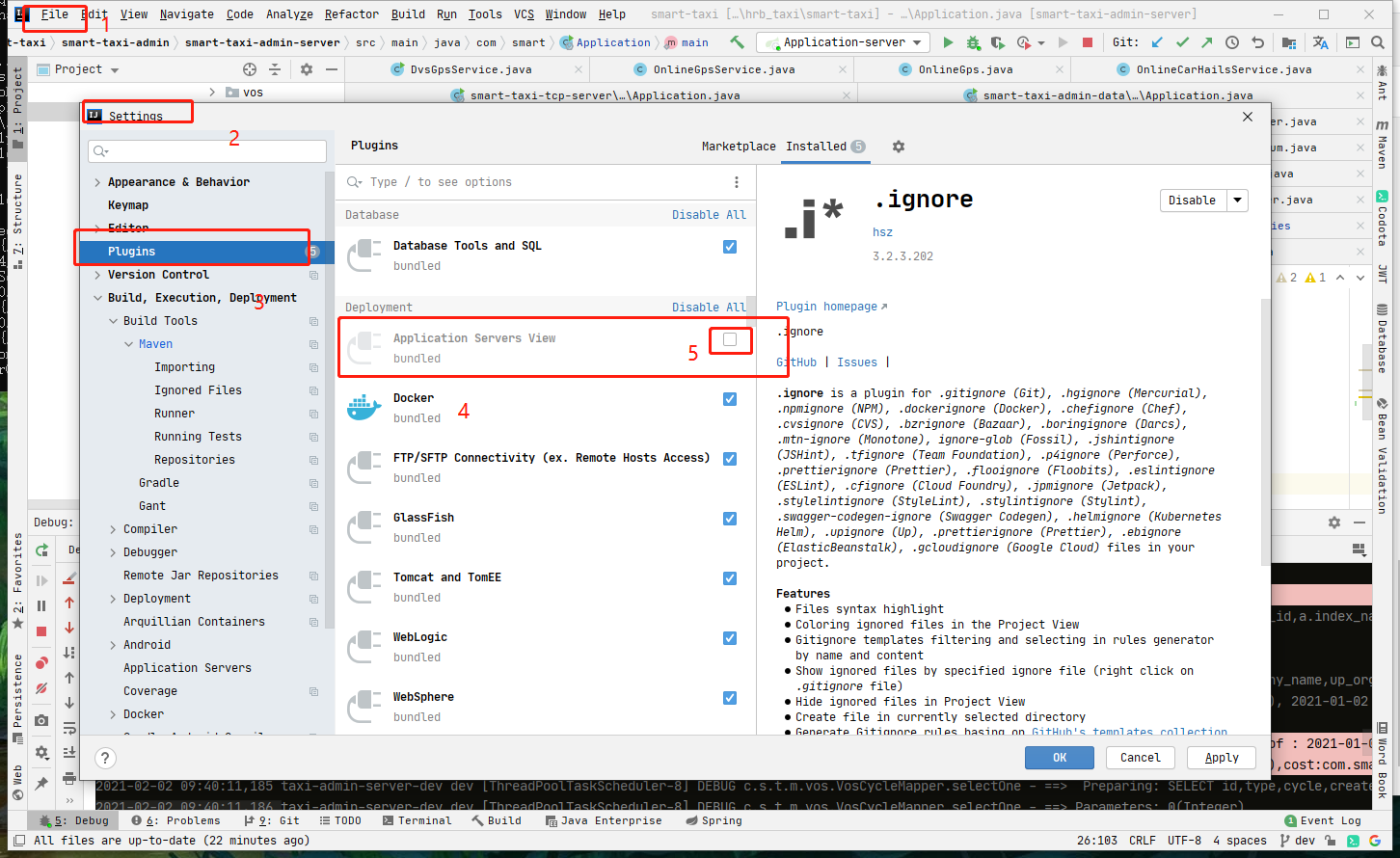
Task: Toggle the WebSphere plugin checkbox
Action: click(x=730, y=698)
